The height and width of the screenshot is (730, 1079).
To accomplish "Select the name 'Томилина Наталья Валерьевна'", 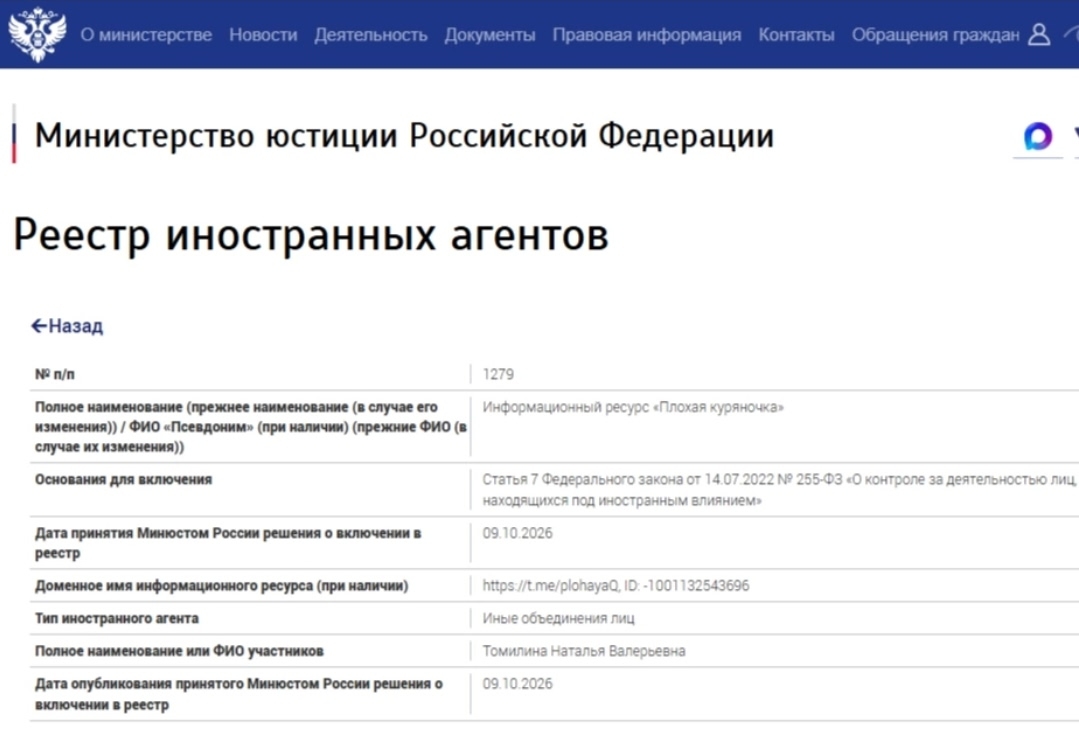I will click(584, 651).
